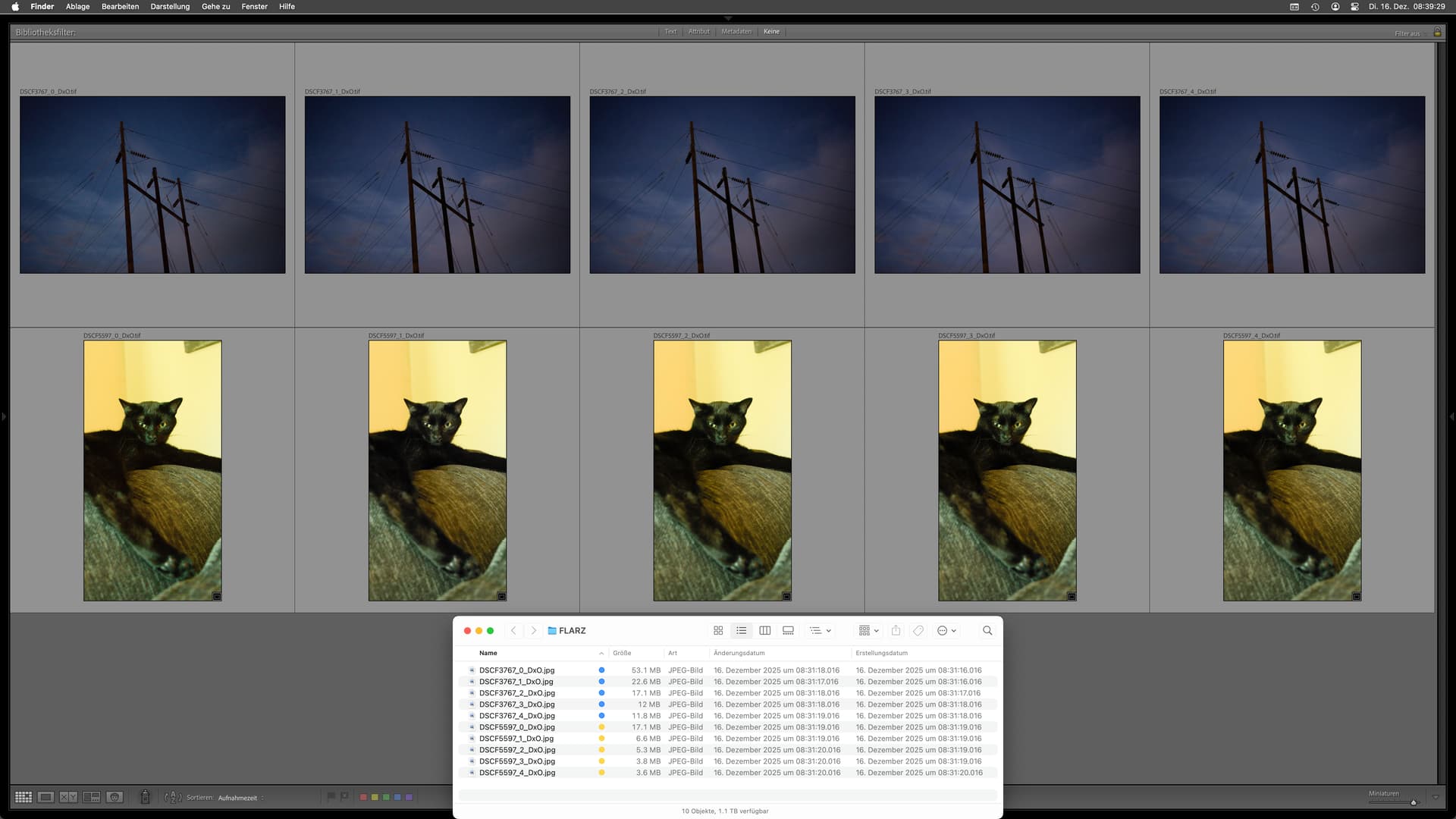The image size is (1456, 819).
Task: Open the people face view
Action: point(115,797)
